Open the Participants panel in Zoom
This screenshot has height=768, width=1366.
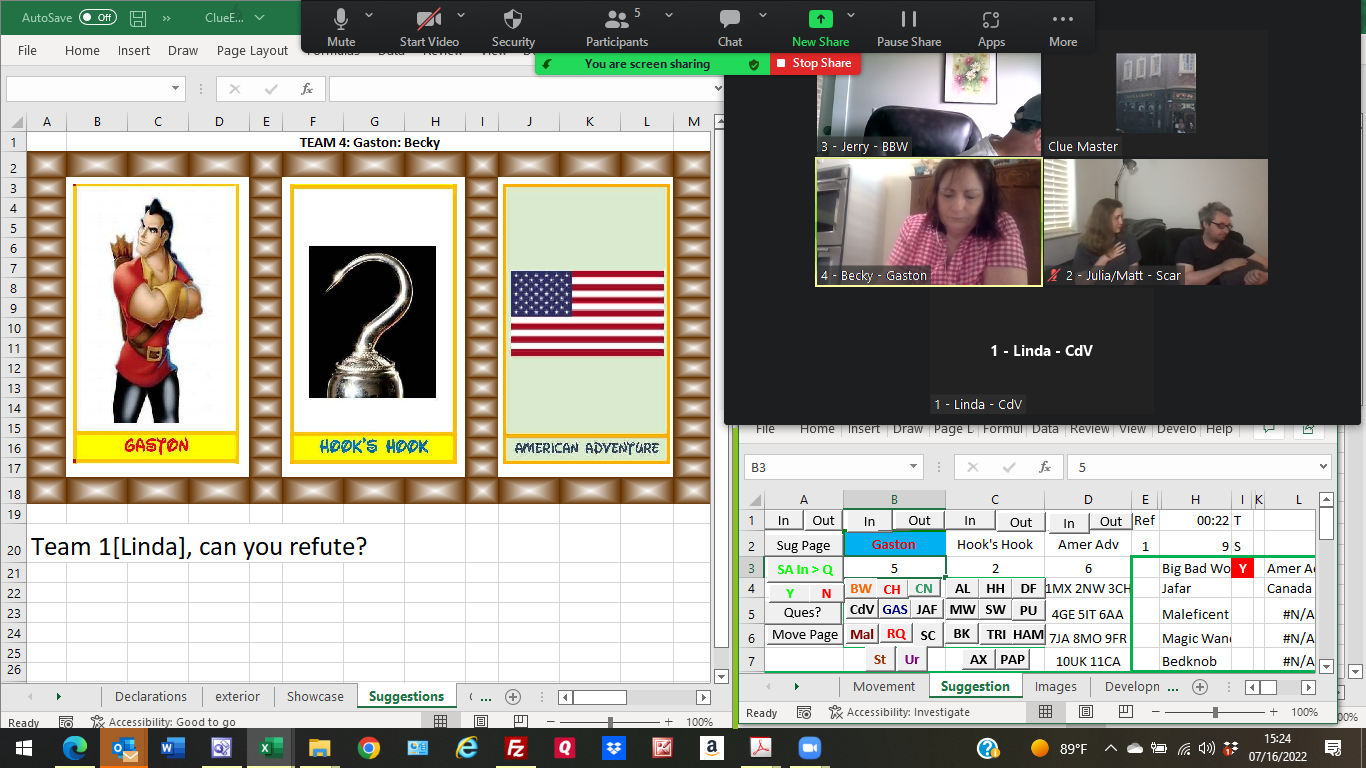617,27
